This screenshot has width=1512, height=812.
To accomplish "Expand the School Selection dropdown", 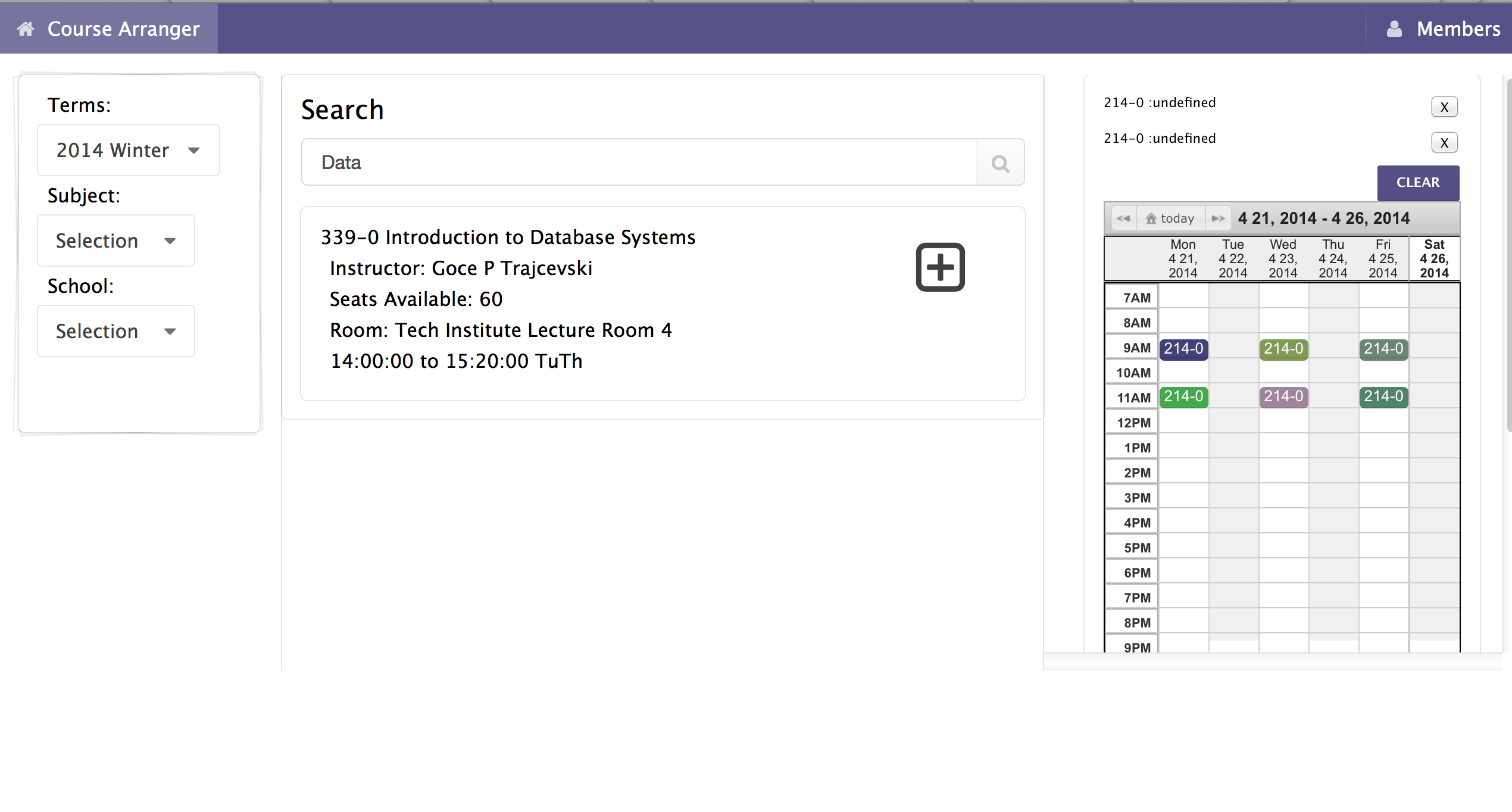I will pos(116,331).
